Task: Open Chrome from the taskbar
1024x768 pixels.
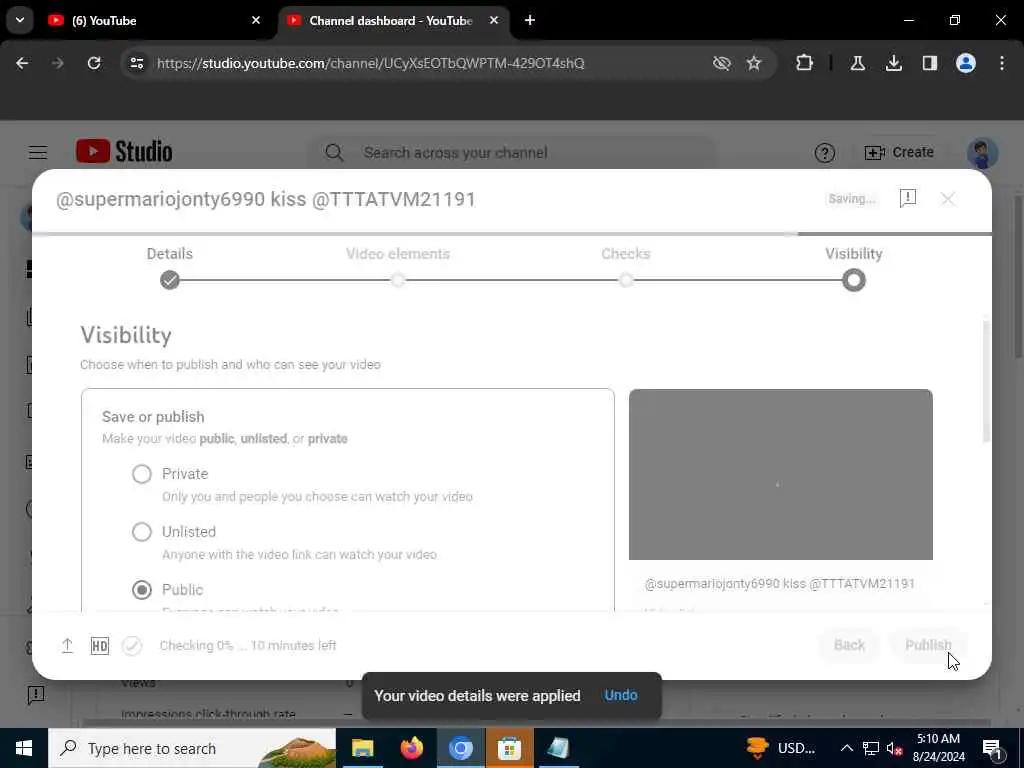Action: (x=460, y=748)
